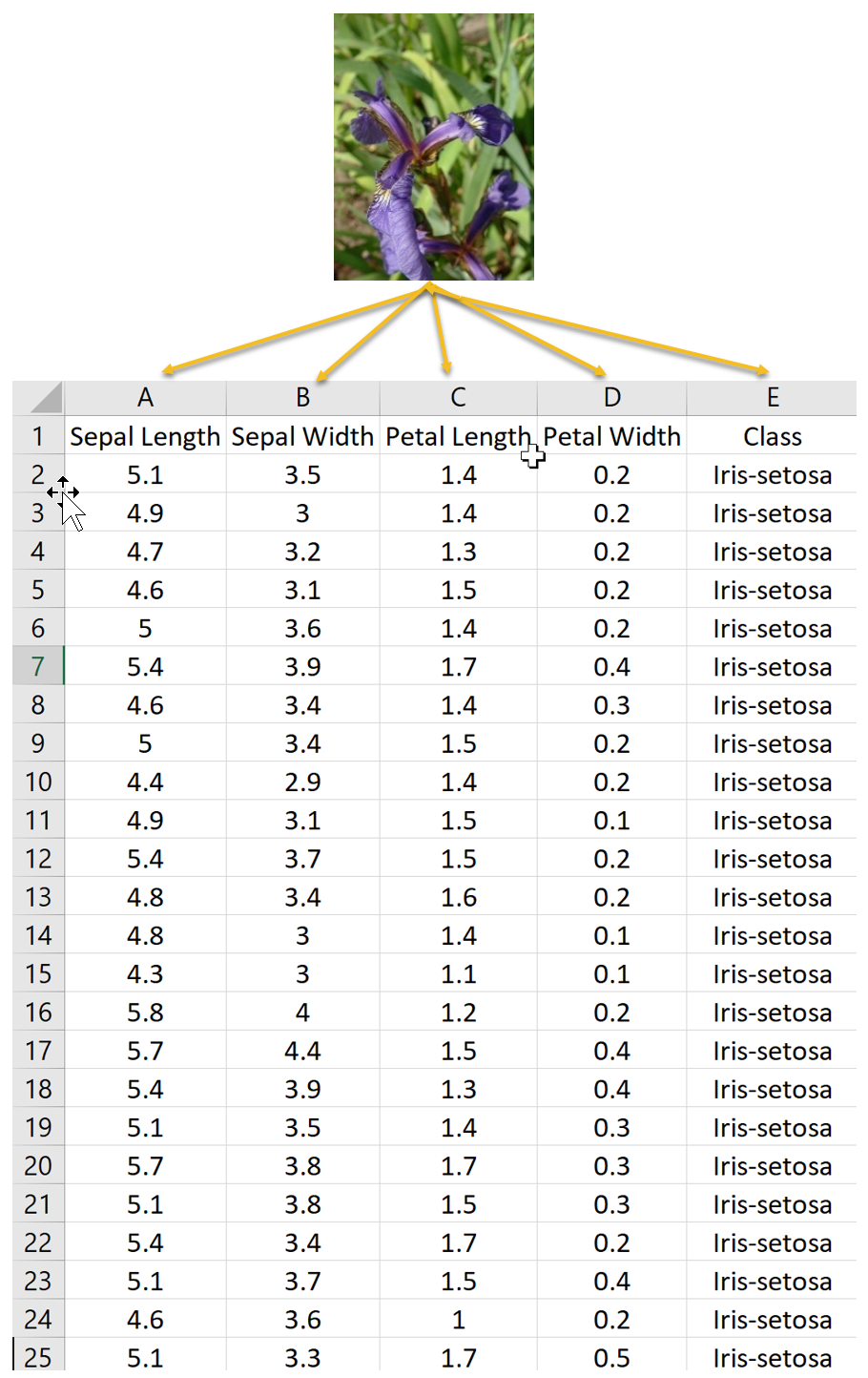This screenshot has width=868, height=1378.
Task: Select column E header
Action: (x=772, y=398)
